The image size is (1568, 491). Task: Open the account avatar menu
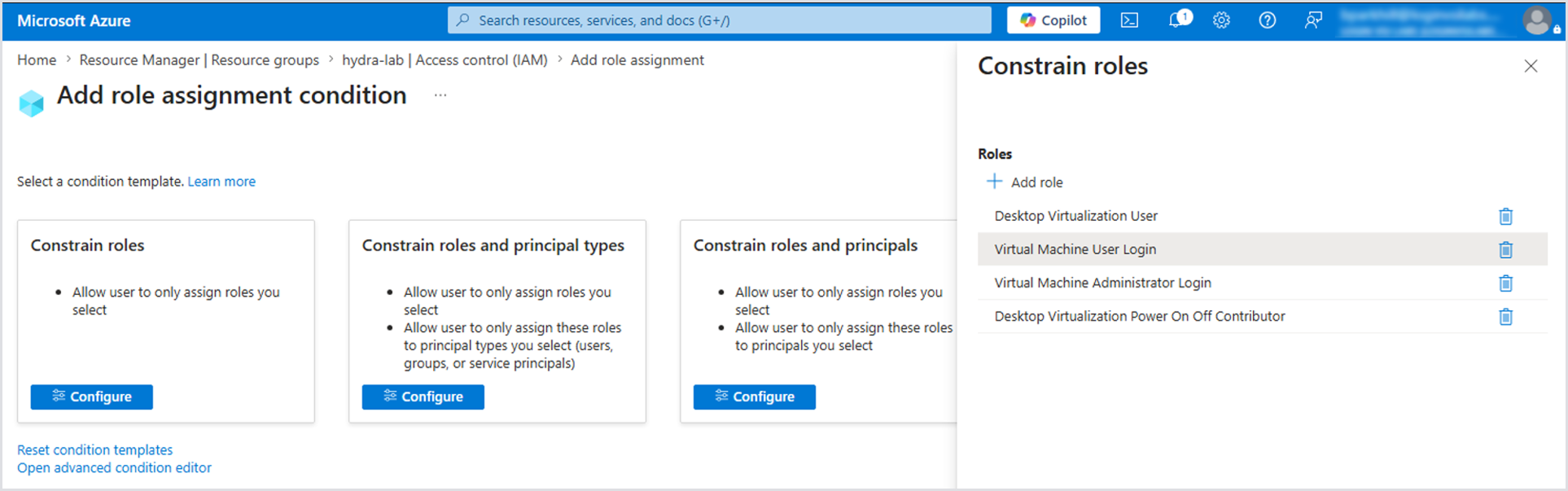click(1537, 20)
